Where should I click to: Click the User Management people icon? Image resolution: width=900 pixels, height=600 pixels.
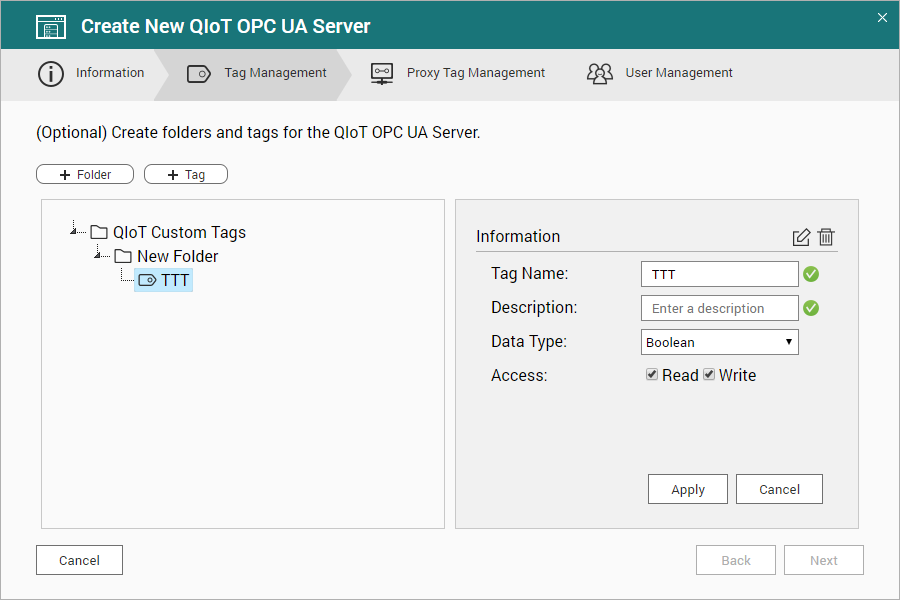[x=600, y=74]
